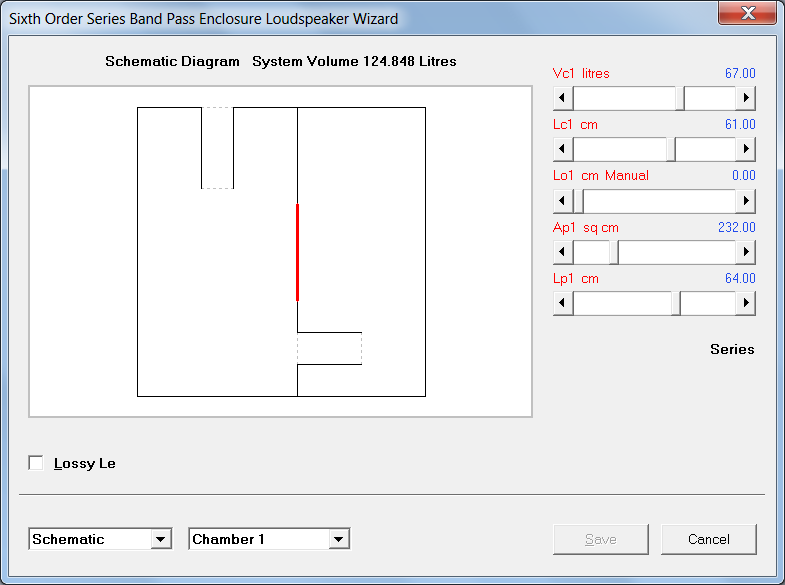Viewport: 785px width, 585px height.
Task: Decrease Ap1 sq cm with left arrow
Action: click(563, 252)
